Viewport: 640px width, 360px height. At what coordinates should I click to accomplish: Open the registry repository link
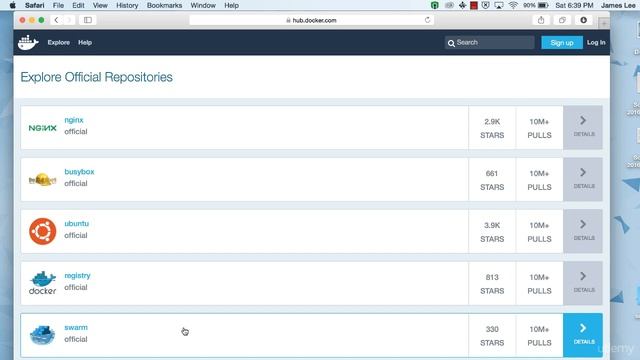[77, 276]
